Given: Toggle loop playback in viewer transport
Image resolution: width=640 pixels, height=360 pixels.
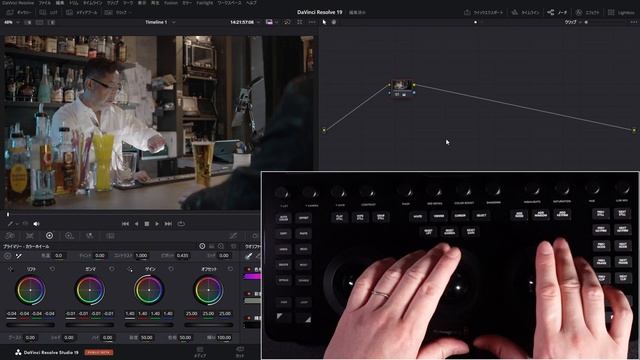Looking at the screenshot, I should [x=181, y=224].
